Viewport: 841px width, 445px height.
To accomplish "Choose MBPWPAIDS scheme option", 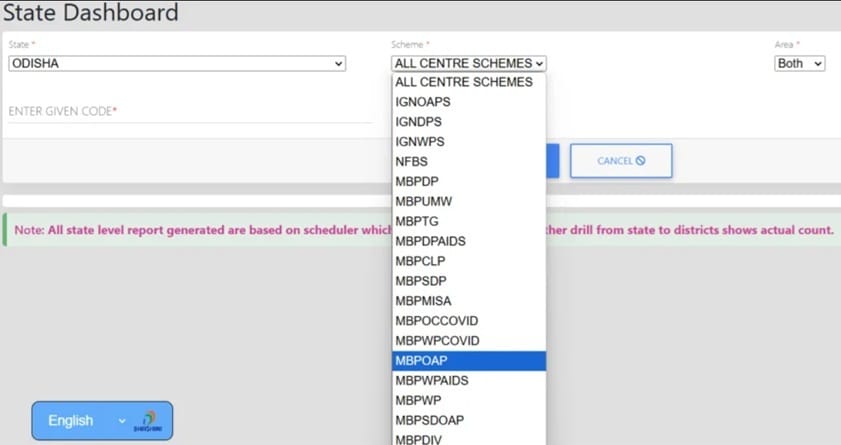I will (x=469, y=380).
